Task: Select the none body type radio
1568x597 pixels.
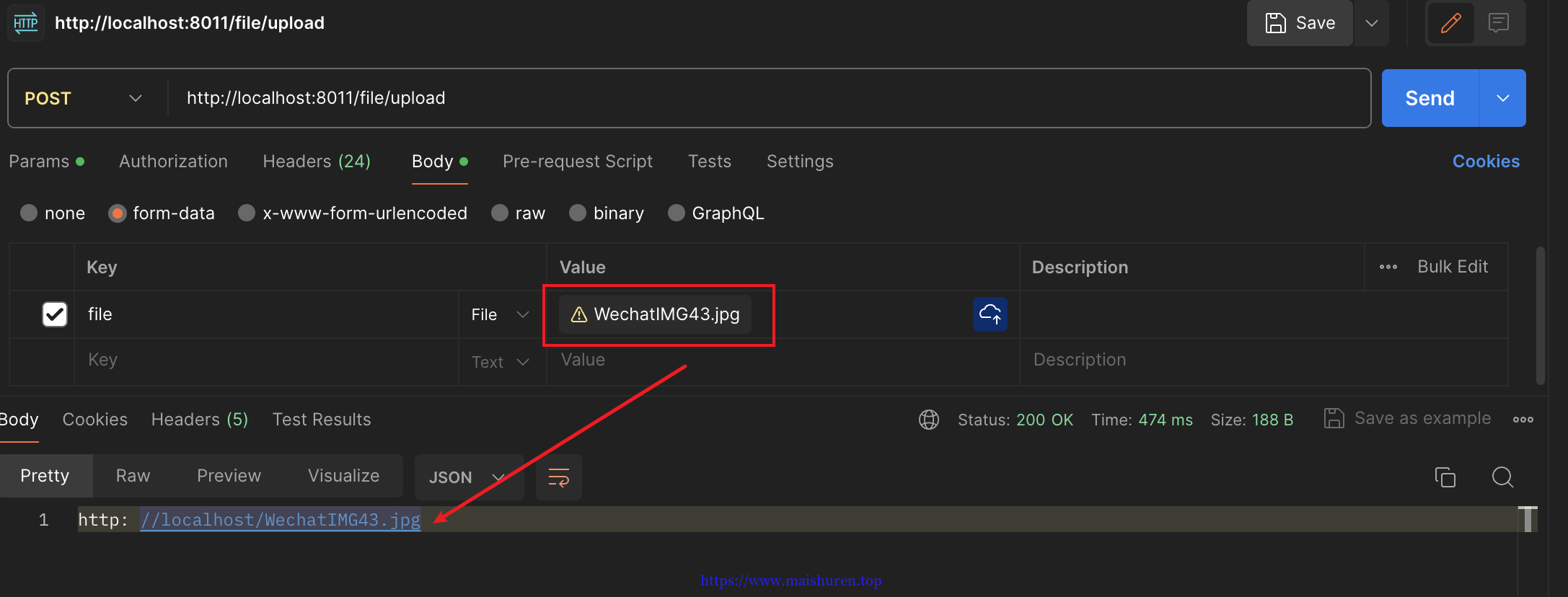Action: (29, 213)
